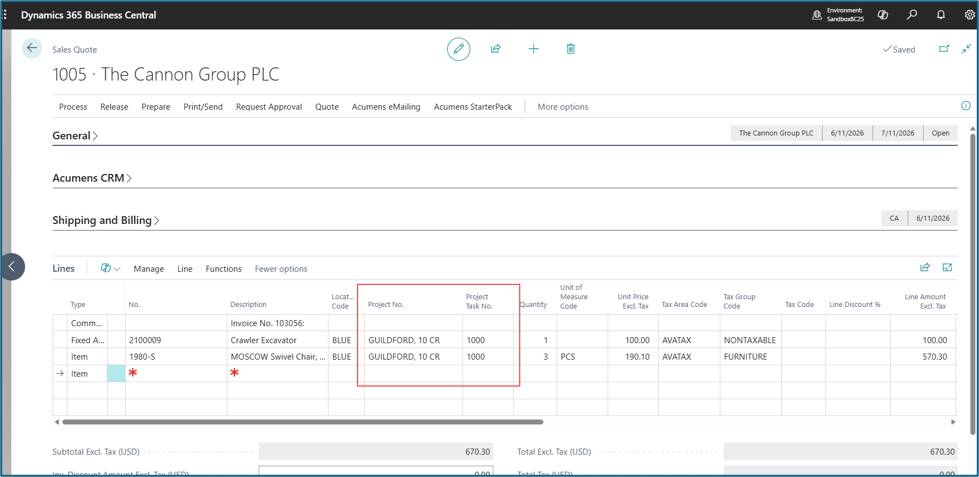Image resolution: width=979 pixels, height=477 pixels.
Task: Click the horizontal scrollbar of Lines grid
Action: [x=302, y=422]
